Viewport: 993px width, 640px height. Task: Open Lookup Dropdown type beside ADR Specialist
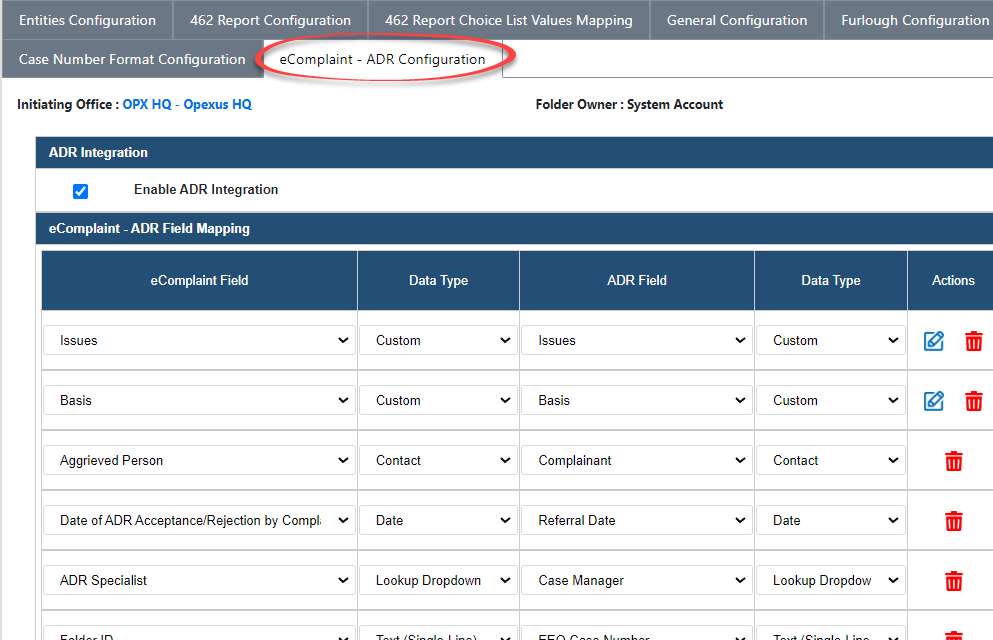pyautogui.click(x=438, y=580)
